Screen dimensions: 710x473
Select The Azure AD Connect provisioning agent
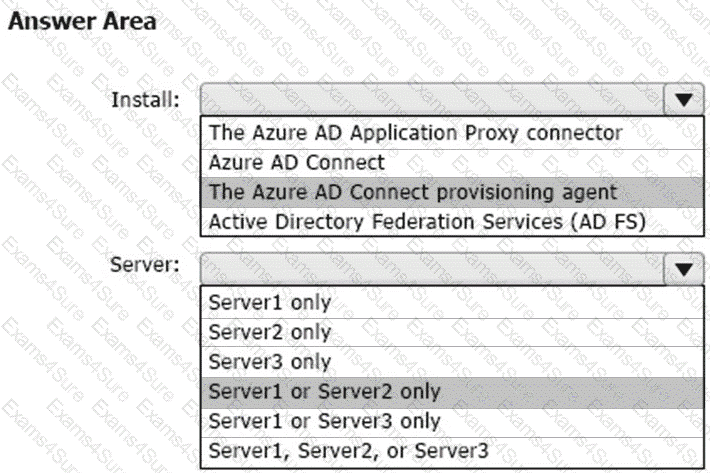coord(413,190)
